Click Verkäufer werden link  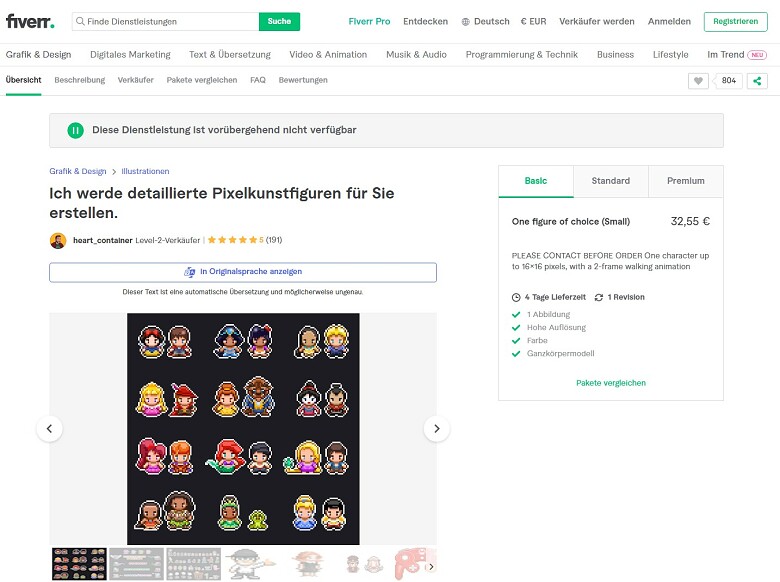tap(596, 21)
